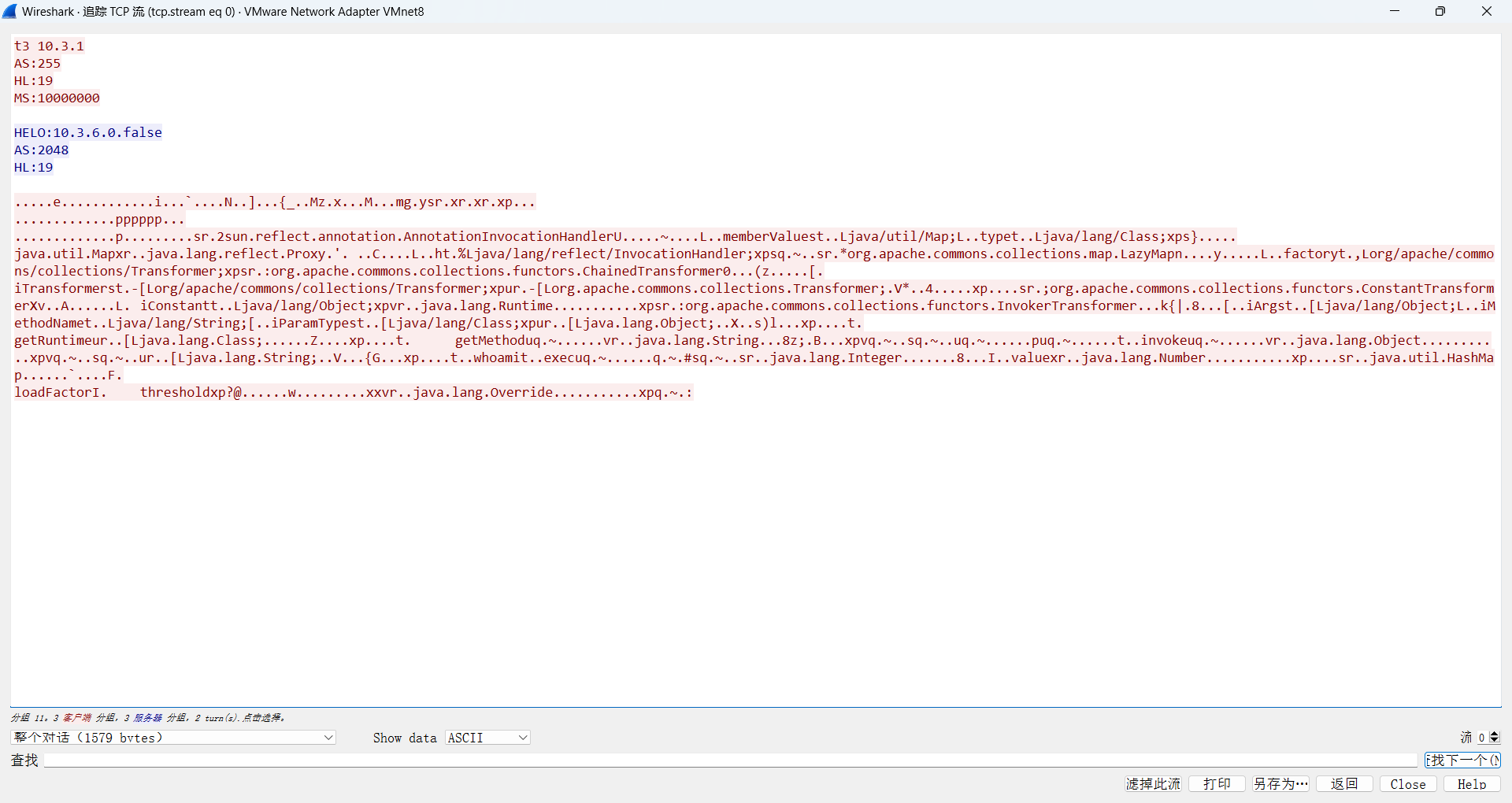The height and width of the screenshot is (803, 1512).
Task: Open the Show data ASCII format dropdown
Action: click(487, 738)
